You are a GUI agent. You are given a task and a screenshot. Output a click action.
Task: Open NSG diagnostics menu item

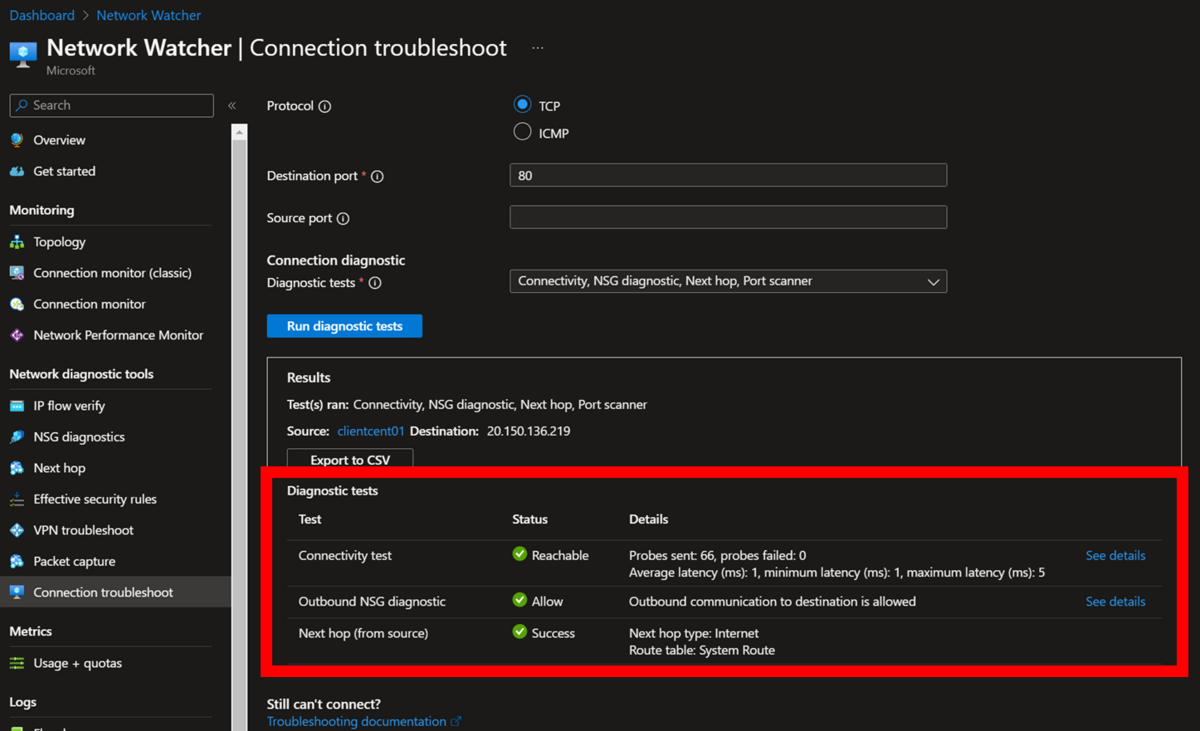click(x=79, y=437)
